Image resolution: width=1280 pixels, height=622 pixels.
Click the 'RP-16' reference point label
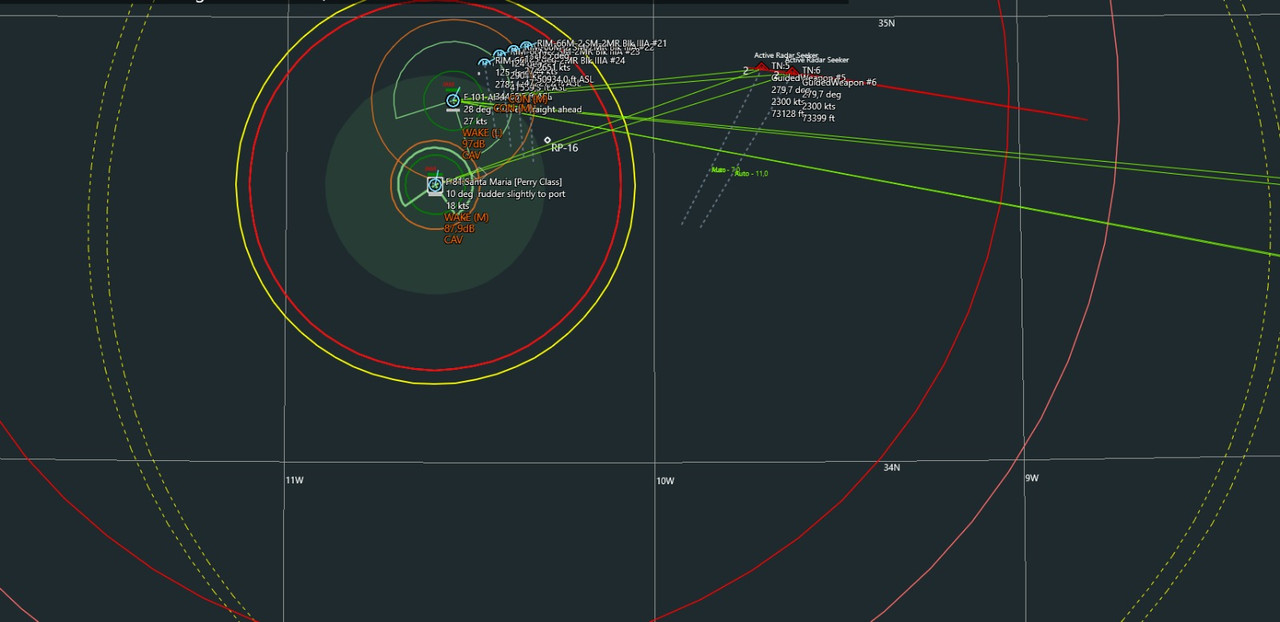pyautogui.click(x=565, y=148)
